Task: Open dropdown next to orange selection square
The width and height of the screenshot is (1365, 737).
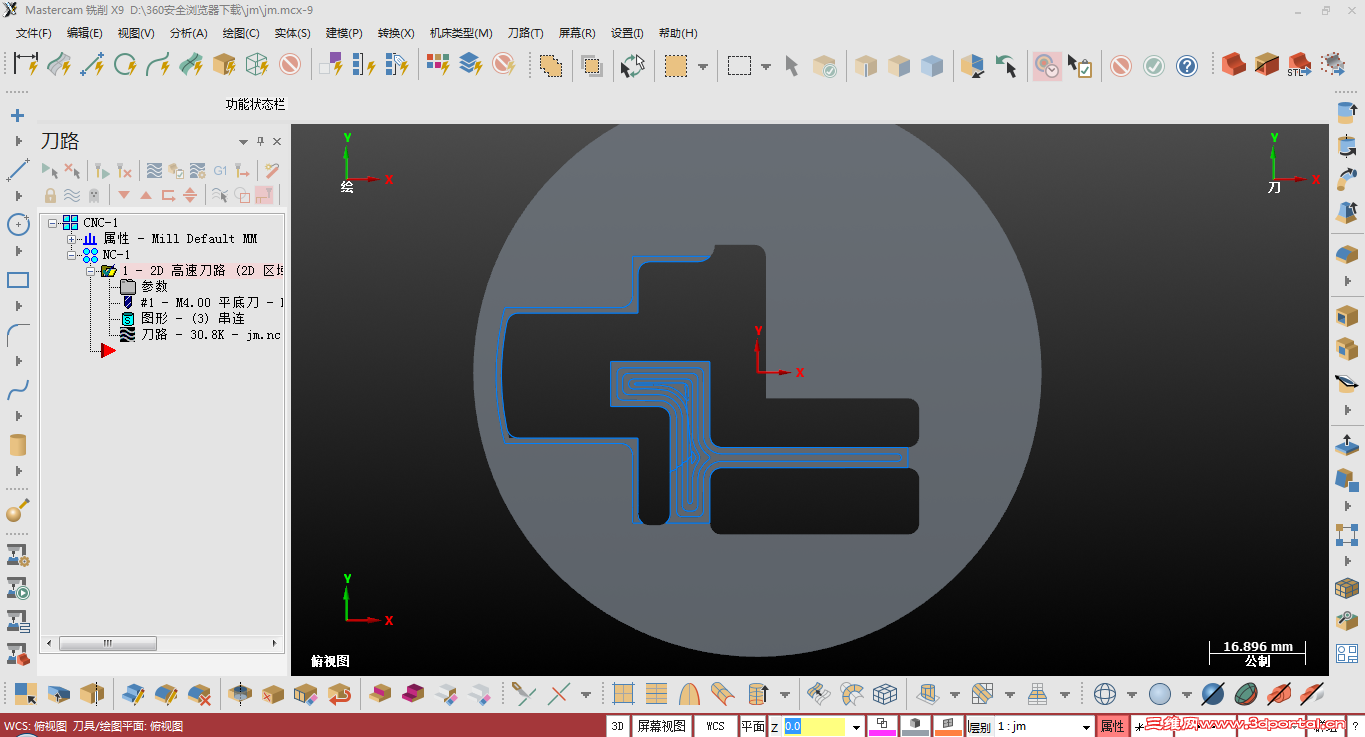Action: click(703, 67)
